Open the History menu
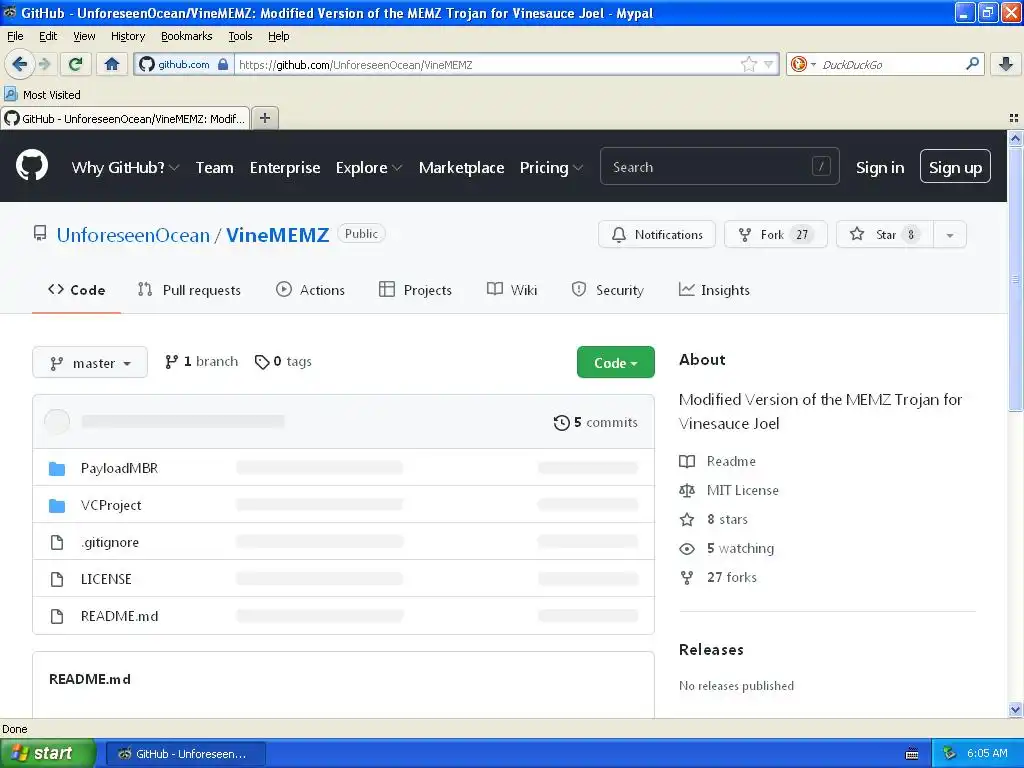The image size is (1024, 768). point(127,36)
